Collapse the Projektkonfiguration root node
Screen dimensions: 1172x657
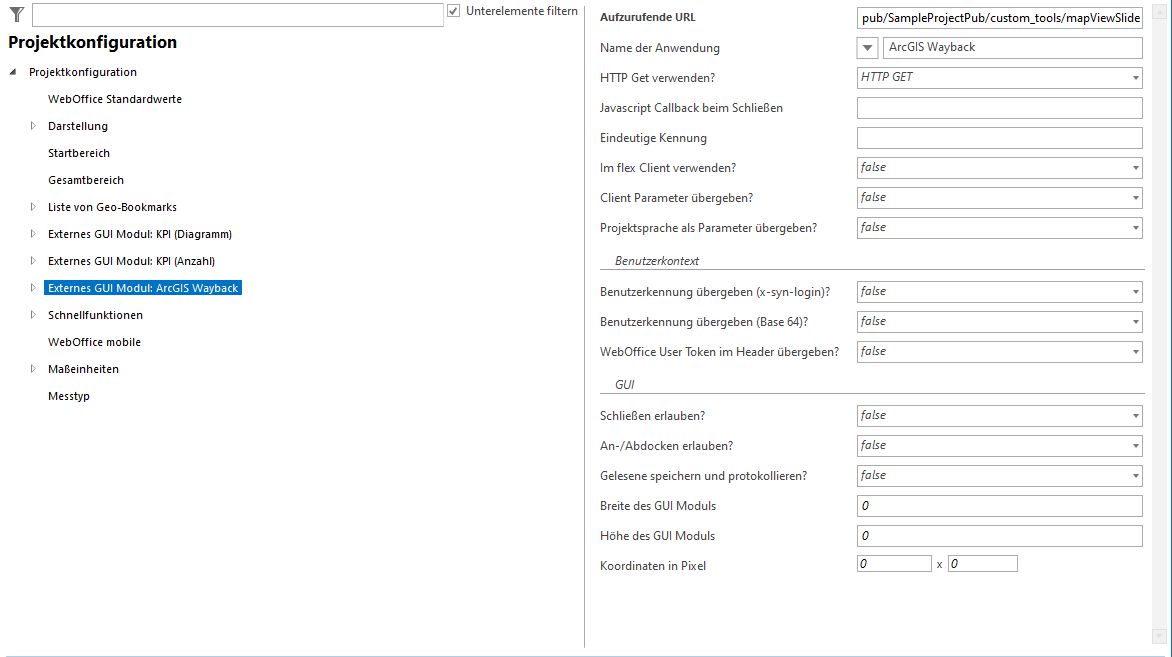pyautogui.click(x=10, y=71)
